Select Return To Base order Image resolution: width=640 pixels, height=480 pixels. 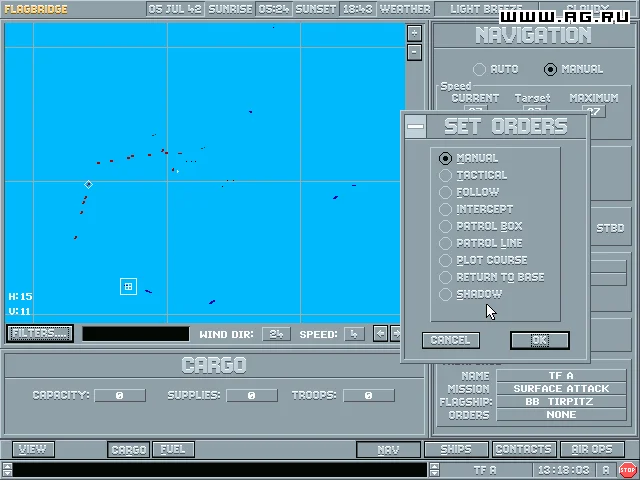pyautogui.click(x=446, y=277)
